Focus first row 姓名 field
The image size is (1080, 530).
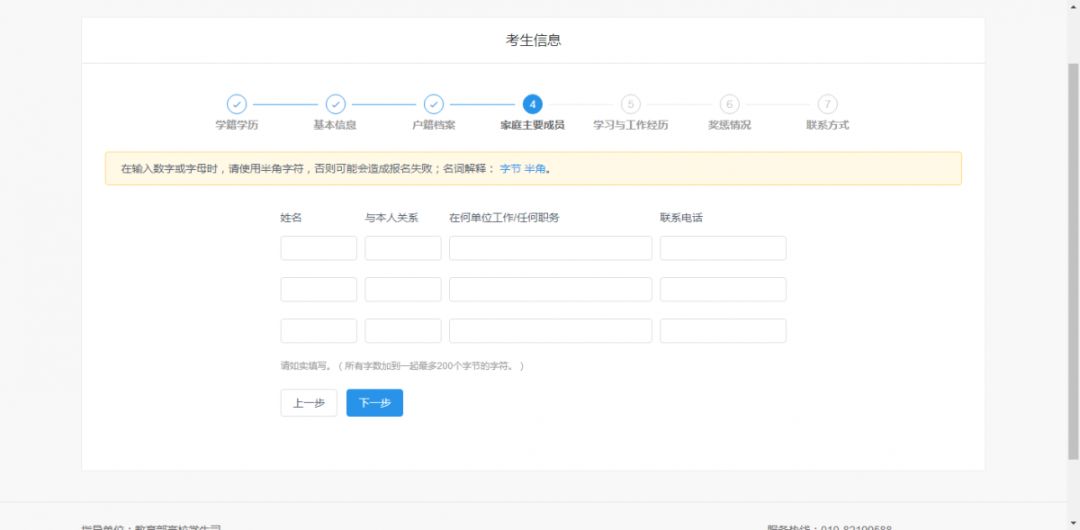pos(318,248)
